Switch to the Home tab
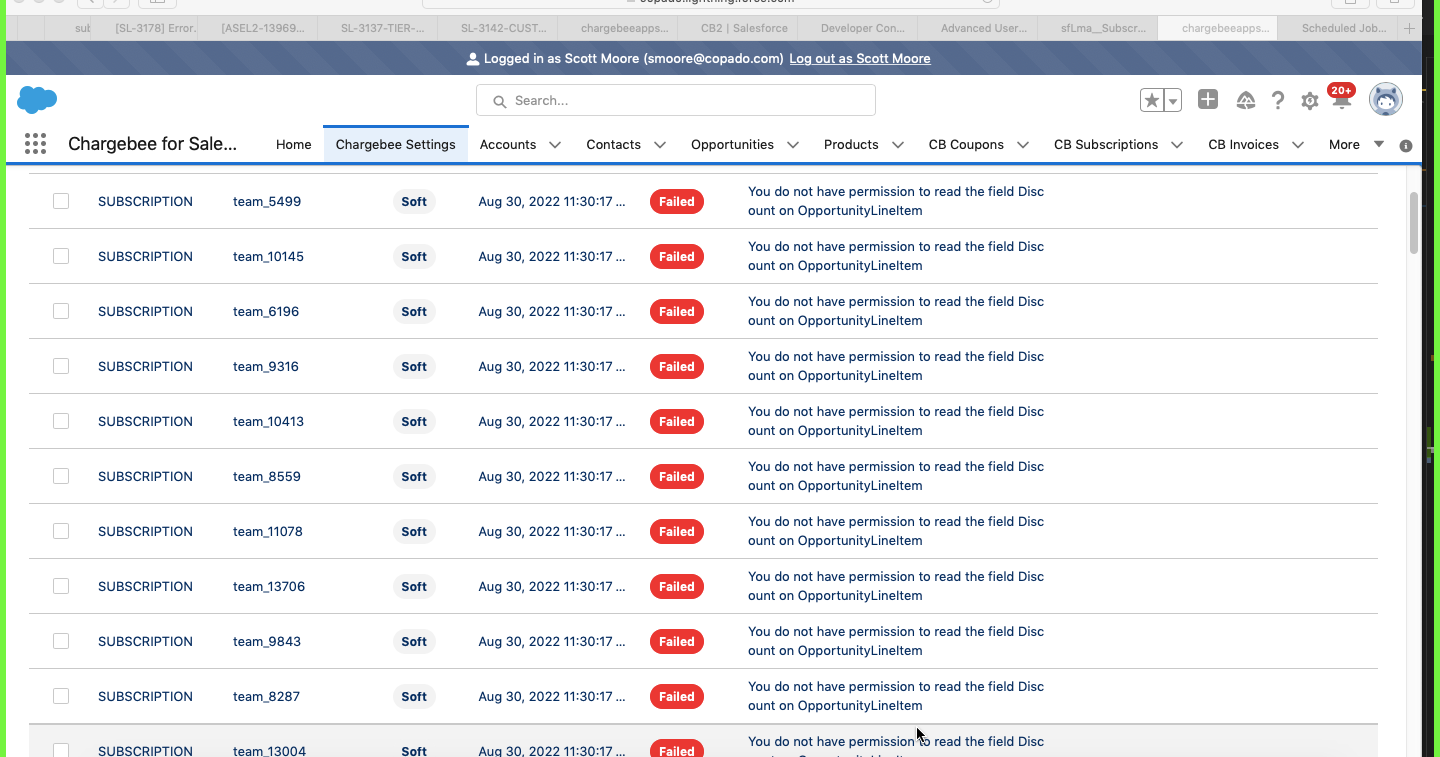The height and width of the screenshot is (757, 1440). [x=293, y=144]
